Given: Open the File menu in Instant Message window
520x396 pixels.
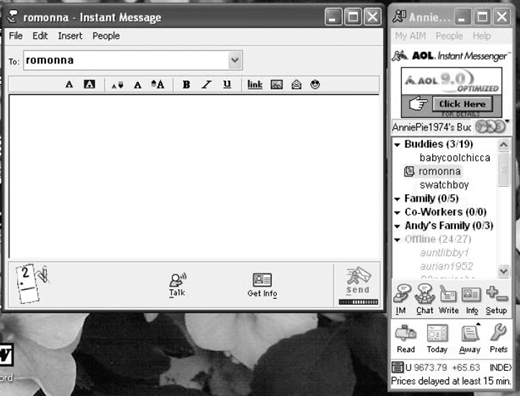Looking at the screenshot, I should (x=16, y=36).
